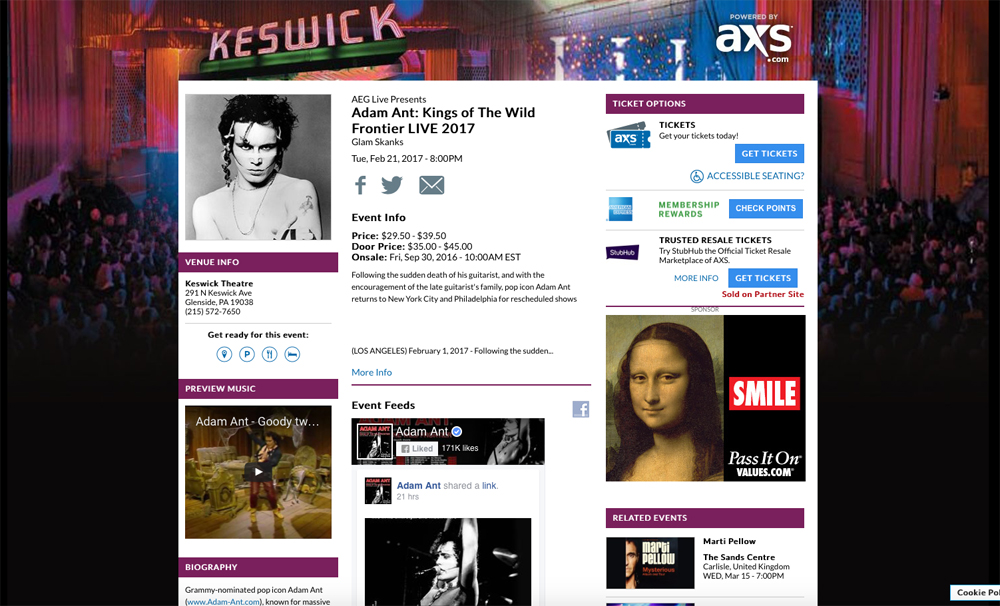Open the Accessible Seating link
The height and width of the screenshot is (606, 1000).
coord(747,176)
